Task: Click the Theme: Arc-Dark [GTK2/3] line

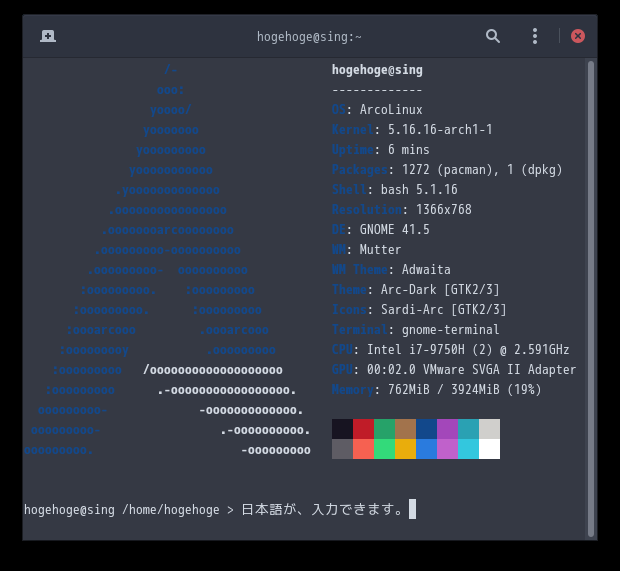Action: [416, 289]
